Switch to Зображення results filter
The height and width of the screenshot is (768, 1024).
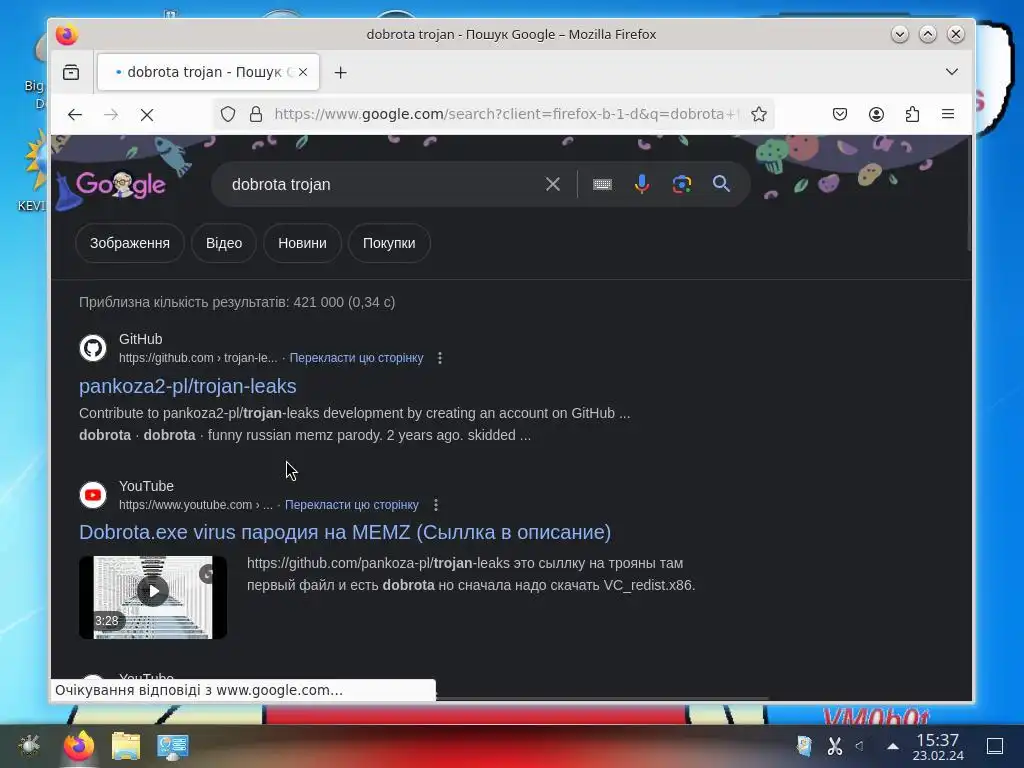coord(130,243)
